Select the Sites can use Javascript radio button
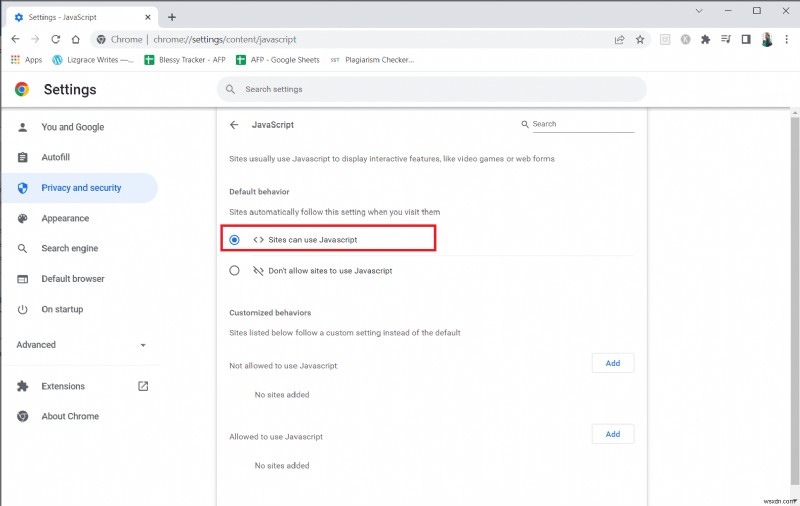Image resolution: width=800 pixels, height=506 pixels. (234, 240)
